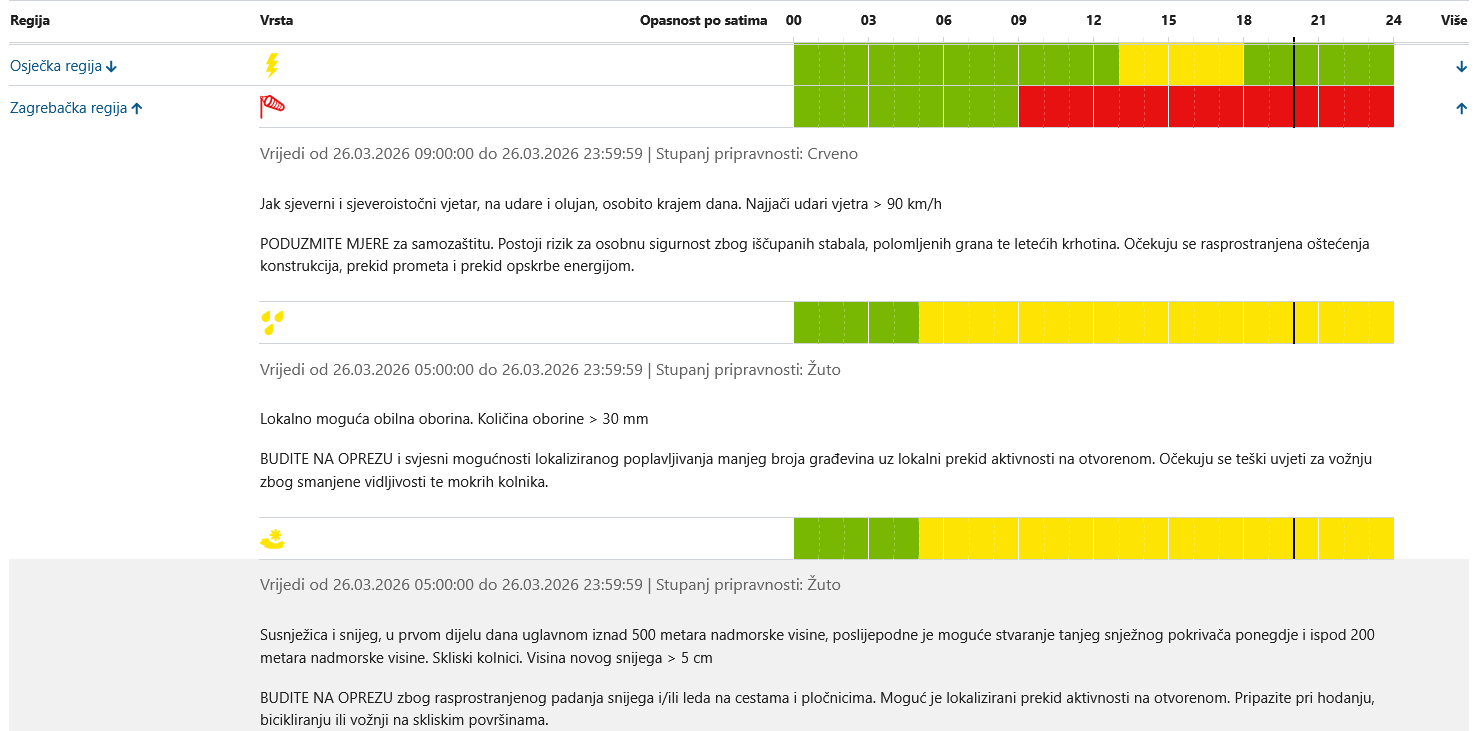Click the current-time marker on the wind bar
The image size is (1481, 731).
point(1294,107)
